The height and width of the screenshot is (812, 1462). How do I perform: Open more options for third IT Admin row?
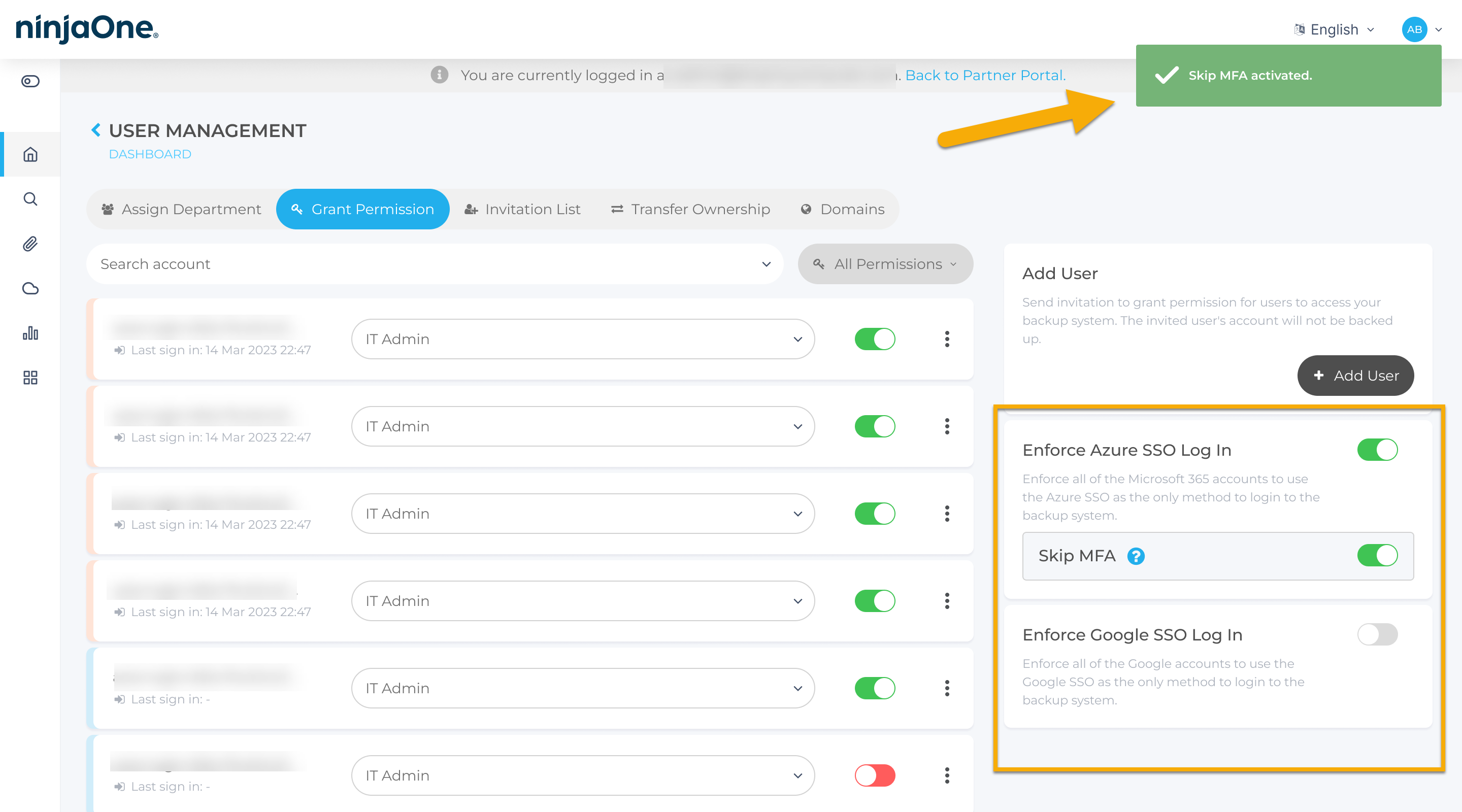[x=947, y=514]
